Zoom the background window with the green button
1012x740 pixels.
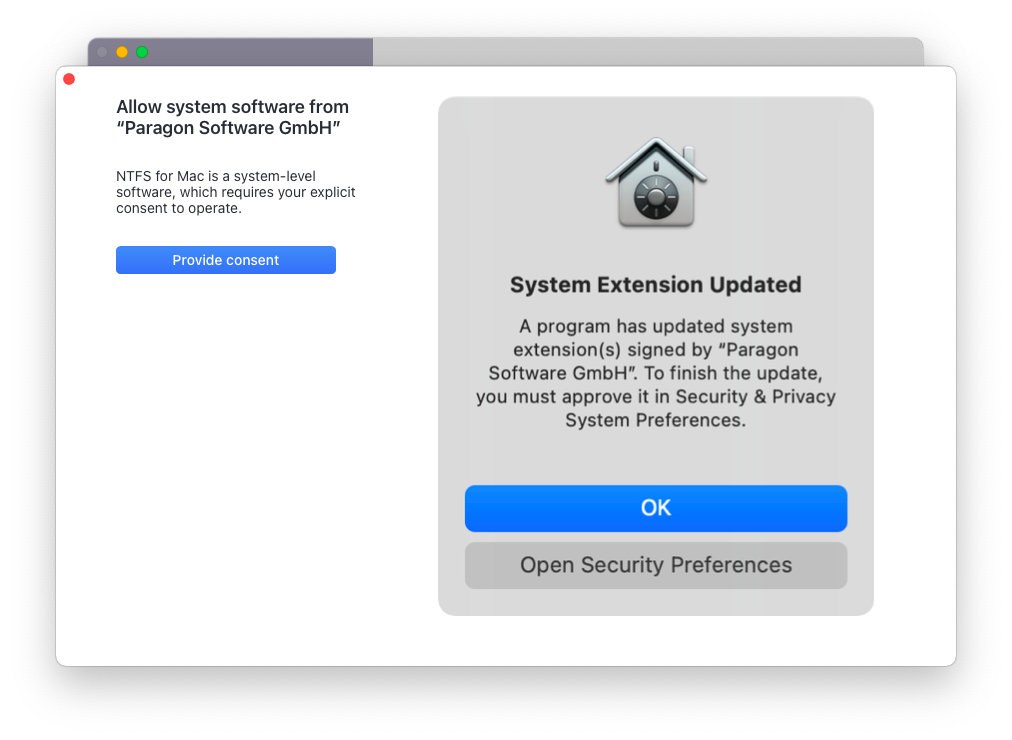point(142,52)
